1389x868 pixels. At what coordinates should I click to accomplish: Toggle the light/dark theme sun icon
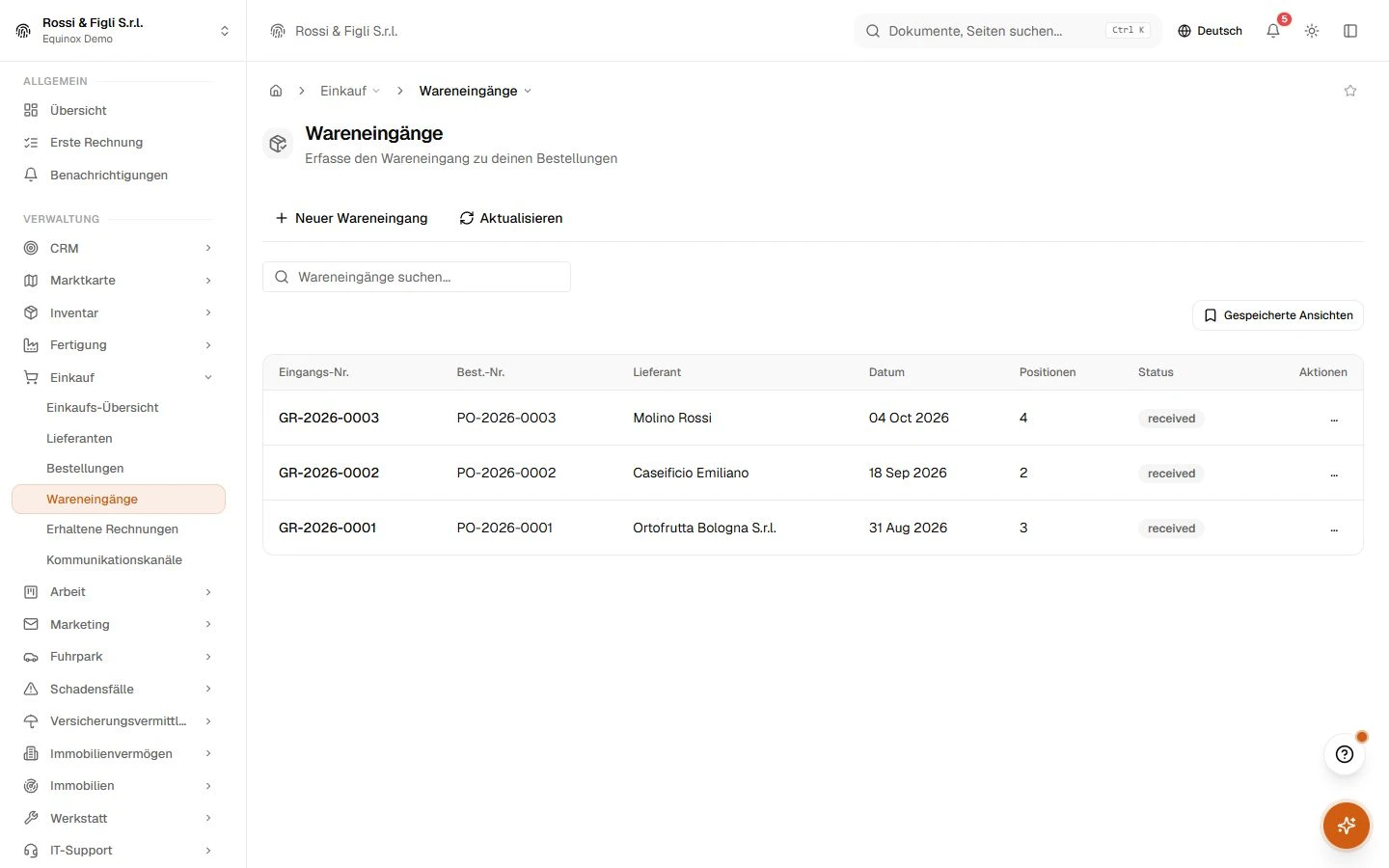(1312, 31)
